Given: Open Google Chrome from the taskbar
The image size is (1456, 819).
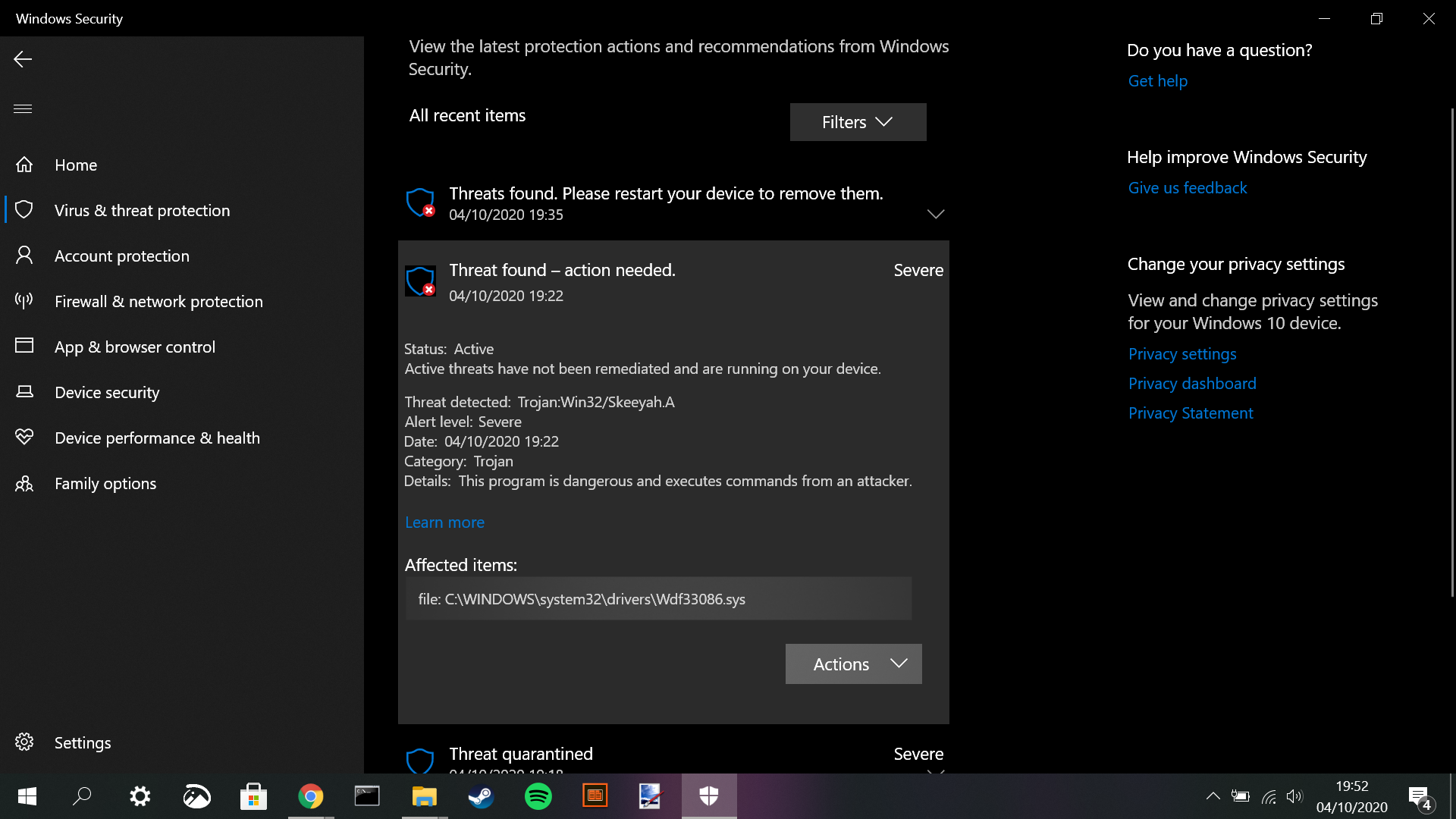Looking at the screenshot, I should tap(310, 796).
